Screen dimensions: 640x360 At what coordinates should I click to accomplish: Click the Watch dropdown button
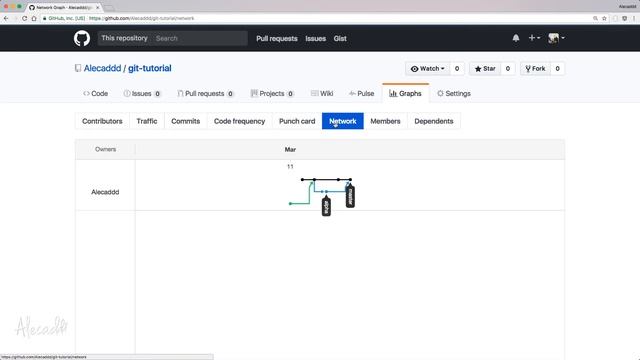(x=427, y=69)
